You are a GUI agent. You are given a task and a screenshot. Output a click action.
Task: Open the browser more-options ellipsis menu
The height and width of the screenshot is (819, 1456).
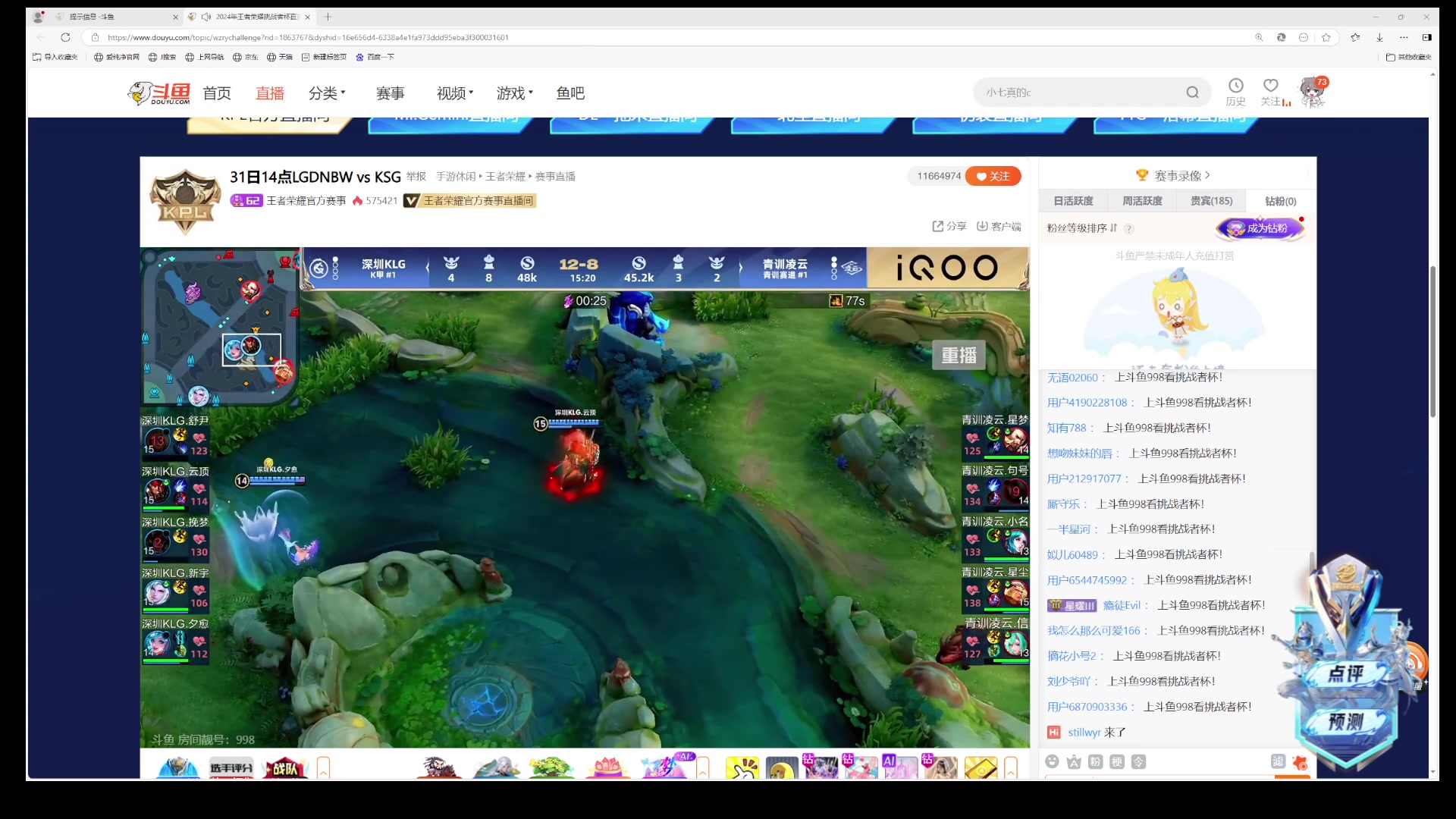tap(1404, 37)
